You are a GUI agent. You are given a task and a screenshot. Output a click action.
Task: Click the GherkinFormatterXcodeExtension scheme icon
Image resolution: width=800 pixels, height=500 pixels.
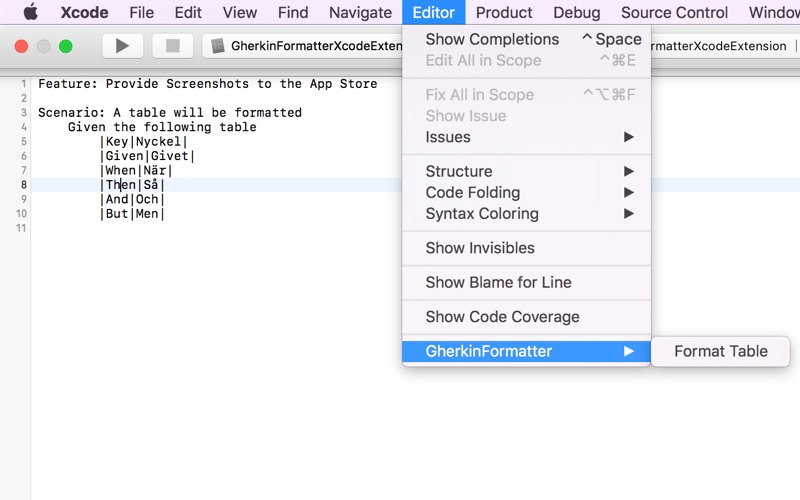coord(218,46)
